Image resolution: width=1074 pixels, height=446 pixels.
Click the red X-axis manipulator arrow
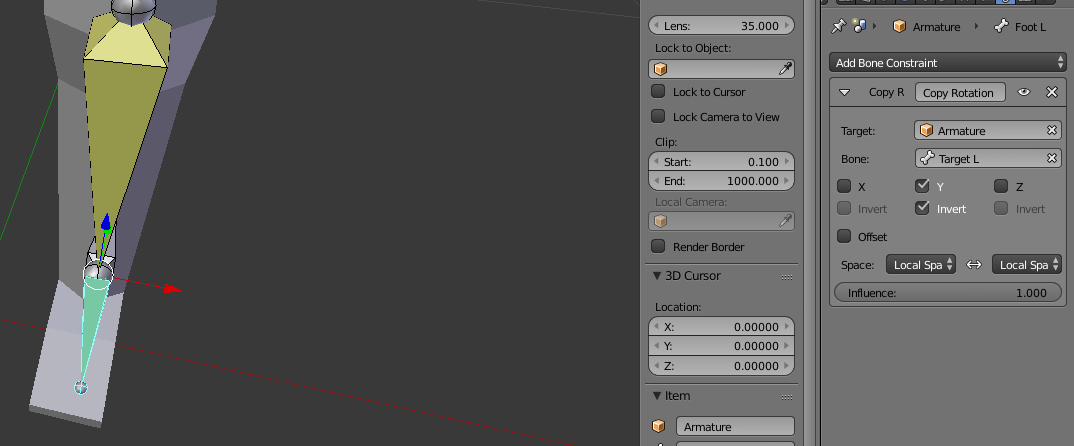click(x=171, y=289)
